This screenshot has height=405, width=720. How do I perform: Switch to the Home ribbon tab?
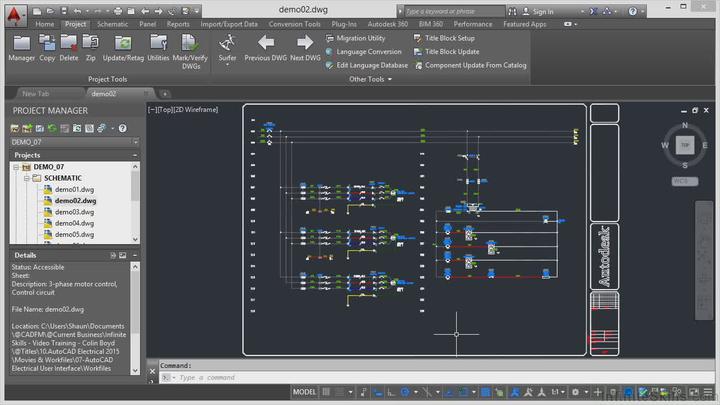tap(45, 24)
